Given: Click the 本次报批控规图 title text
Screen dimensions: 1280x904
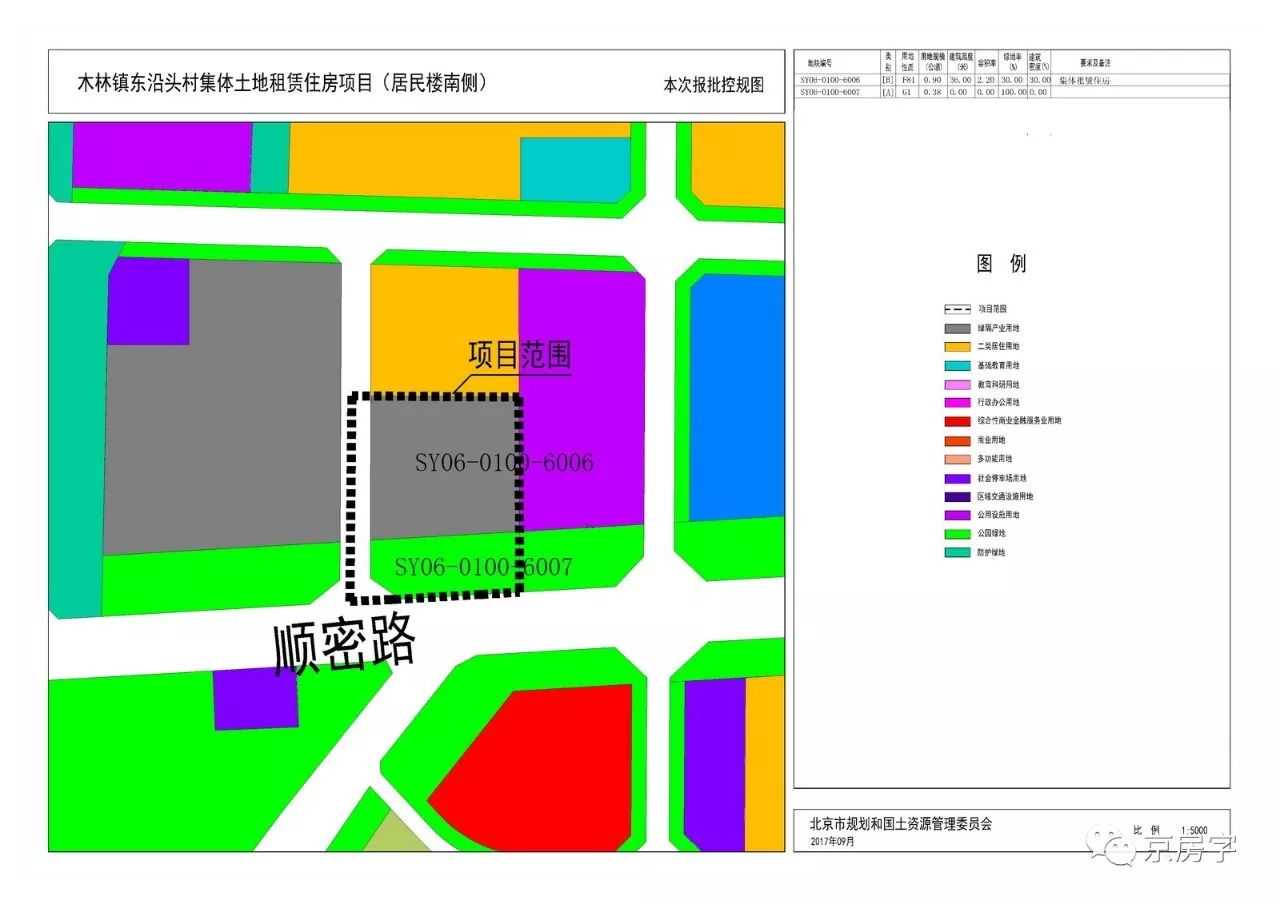Looking at the screenshot, I should [713, 85].
